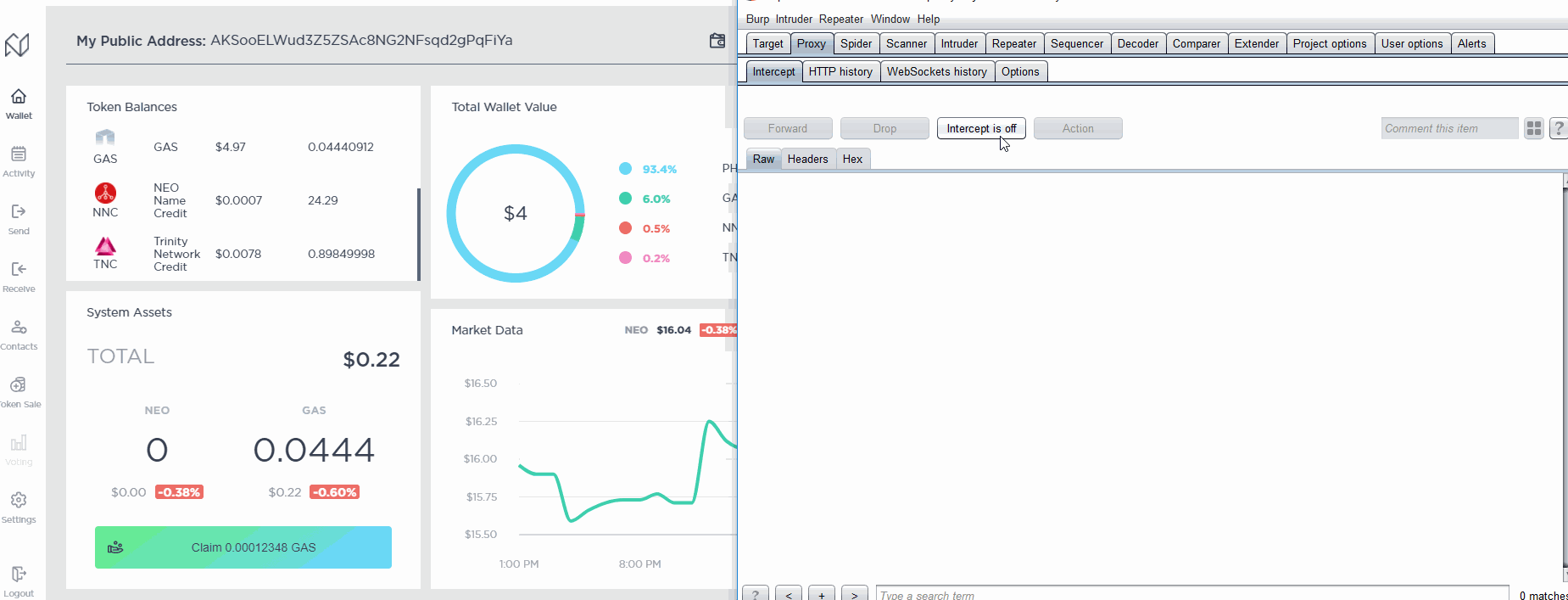Open the Help menu
Screen dimensions: 1568x600
tap(928, 19)
